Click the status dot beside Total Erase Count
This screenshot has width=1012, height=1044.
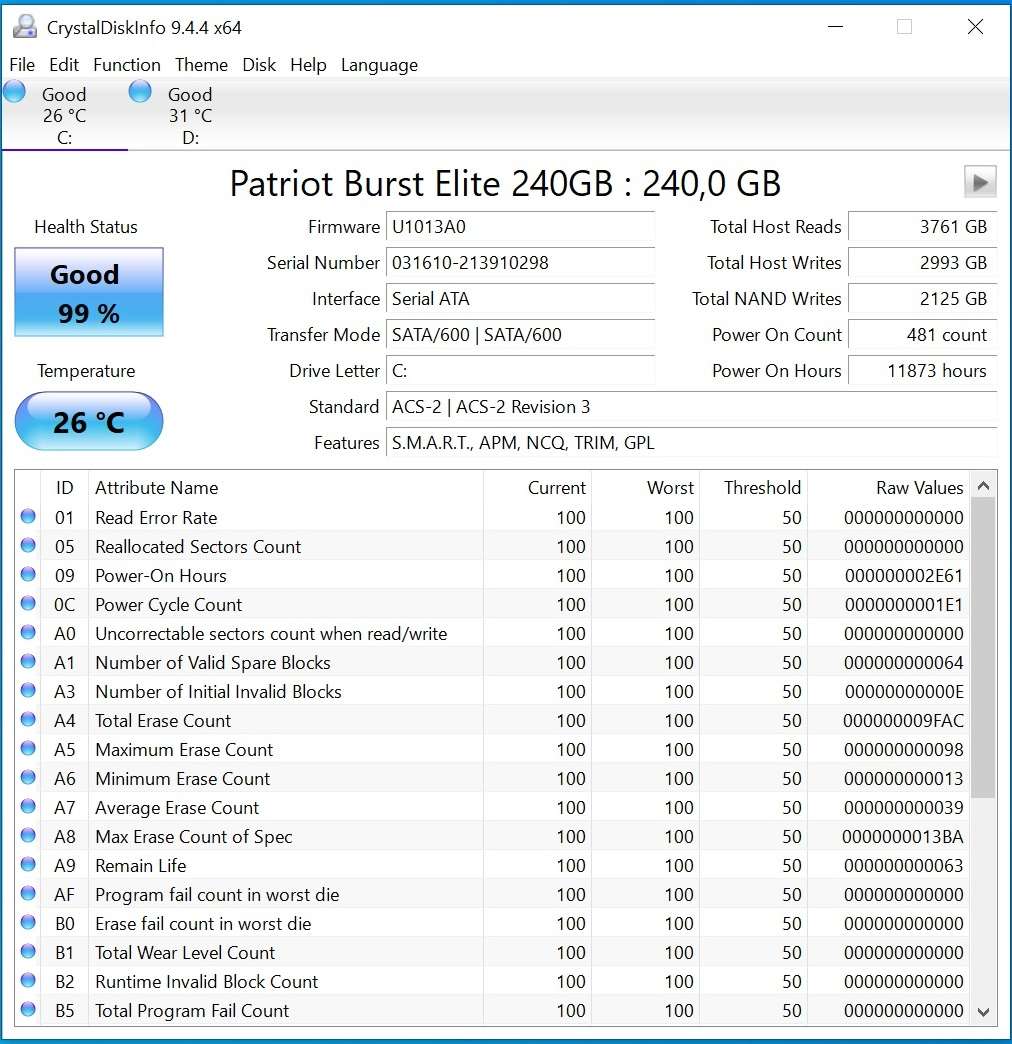[x=27, y=720]
